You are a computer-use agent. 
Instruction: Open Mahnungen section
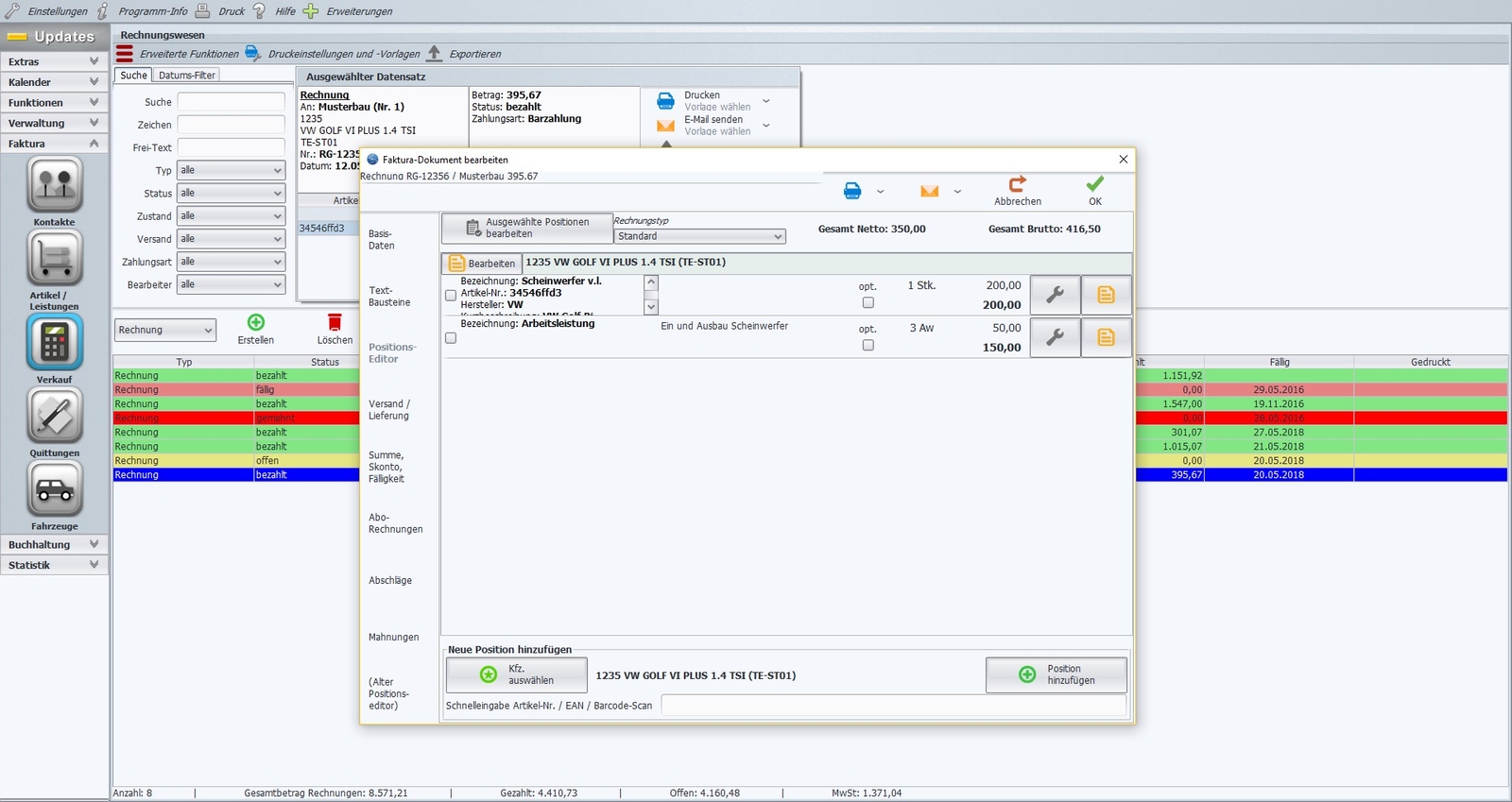click(x=393, y=637)
